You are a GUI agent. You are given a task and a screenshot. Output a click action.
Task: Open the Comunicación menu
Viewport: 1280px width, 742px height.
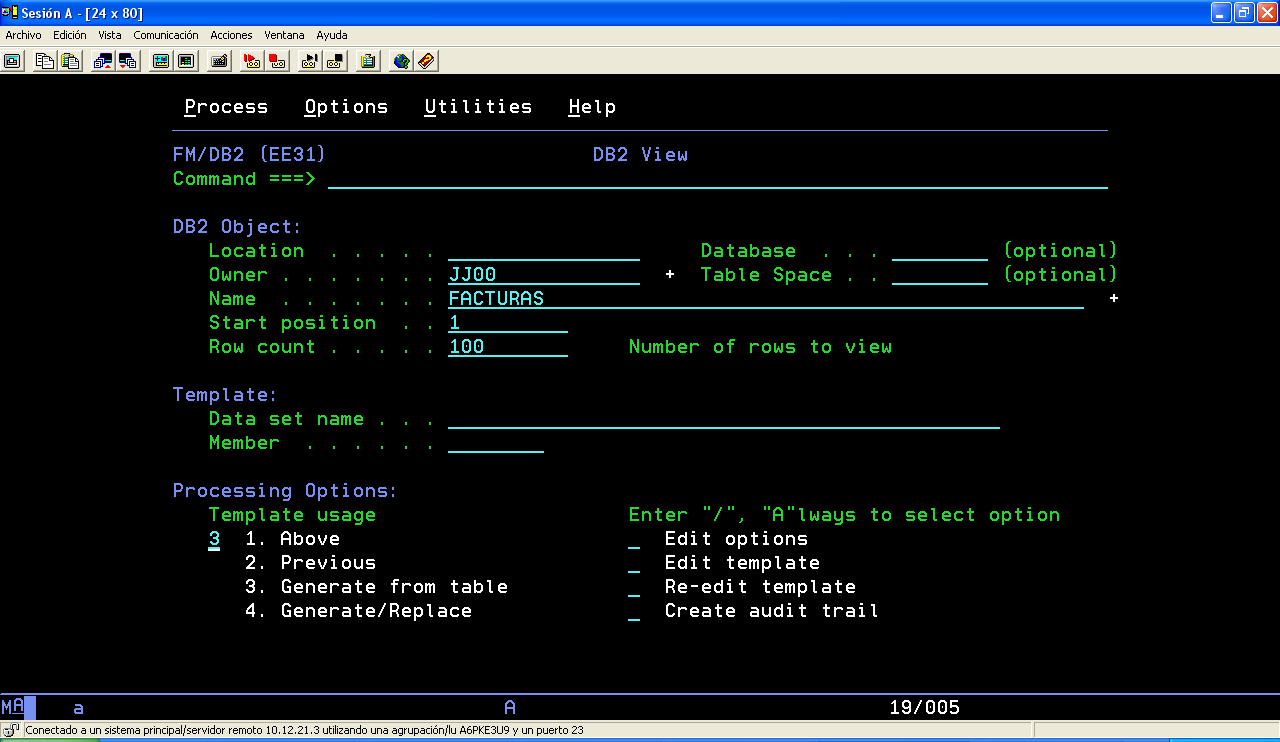(x=166, y=35)
